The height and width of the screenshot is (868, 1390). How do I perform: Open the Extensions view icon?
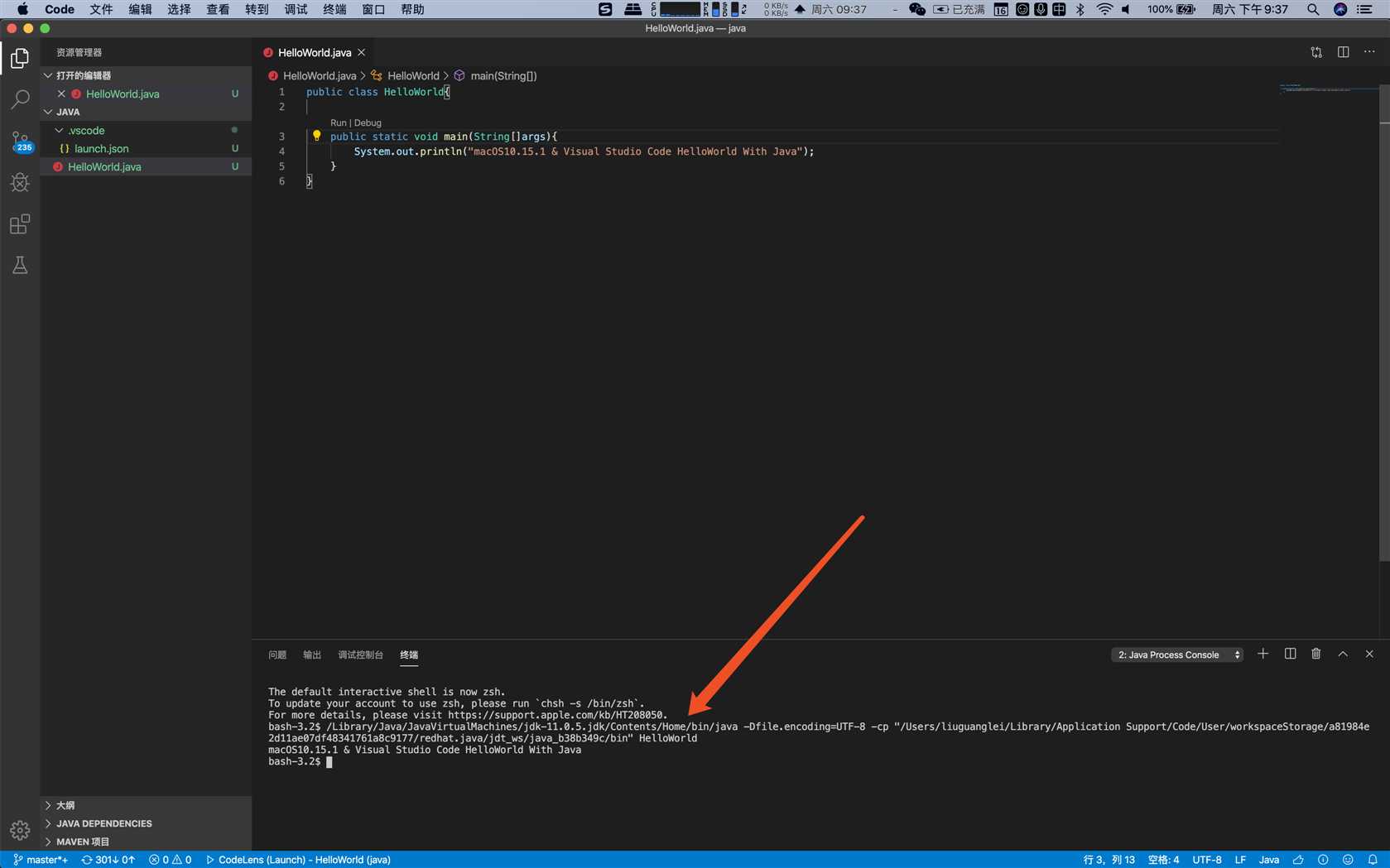pyautogui.click(x=20, y=223)
